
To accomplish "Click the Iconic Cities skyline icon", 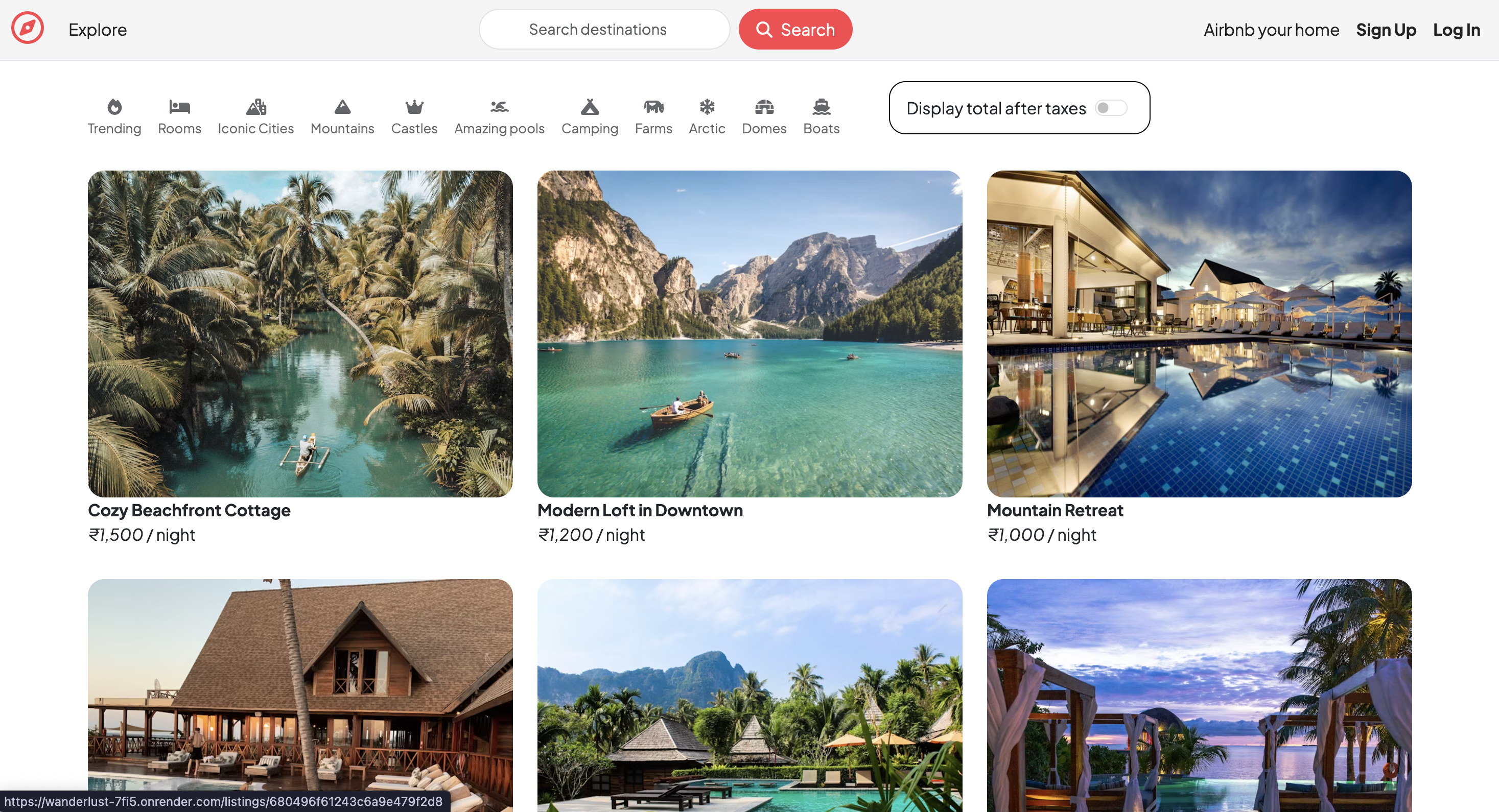I will click(x=256, y=107).
